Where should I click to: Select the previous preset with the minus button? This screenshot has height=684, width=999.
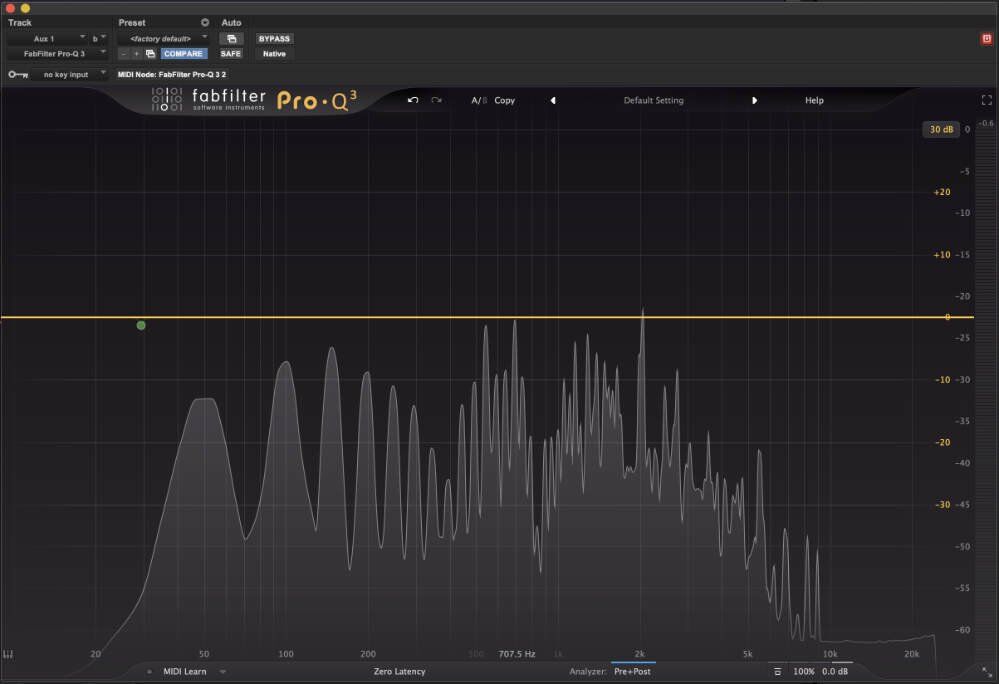coord(124,53)
